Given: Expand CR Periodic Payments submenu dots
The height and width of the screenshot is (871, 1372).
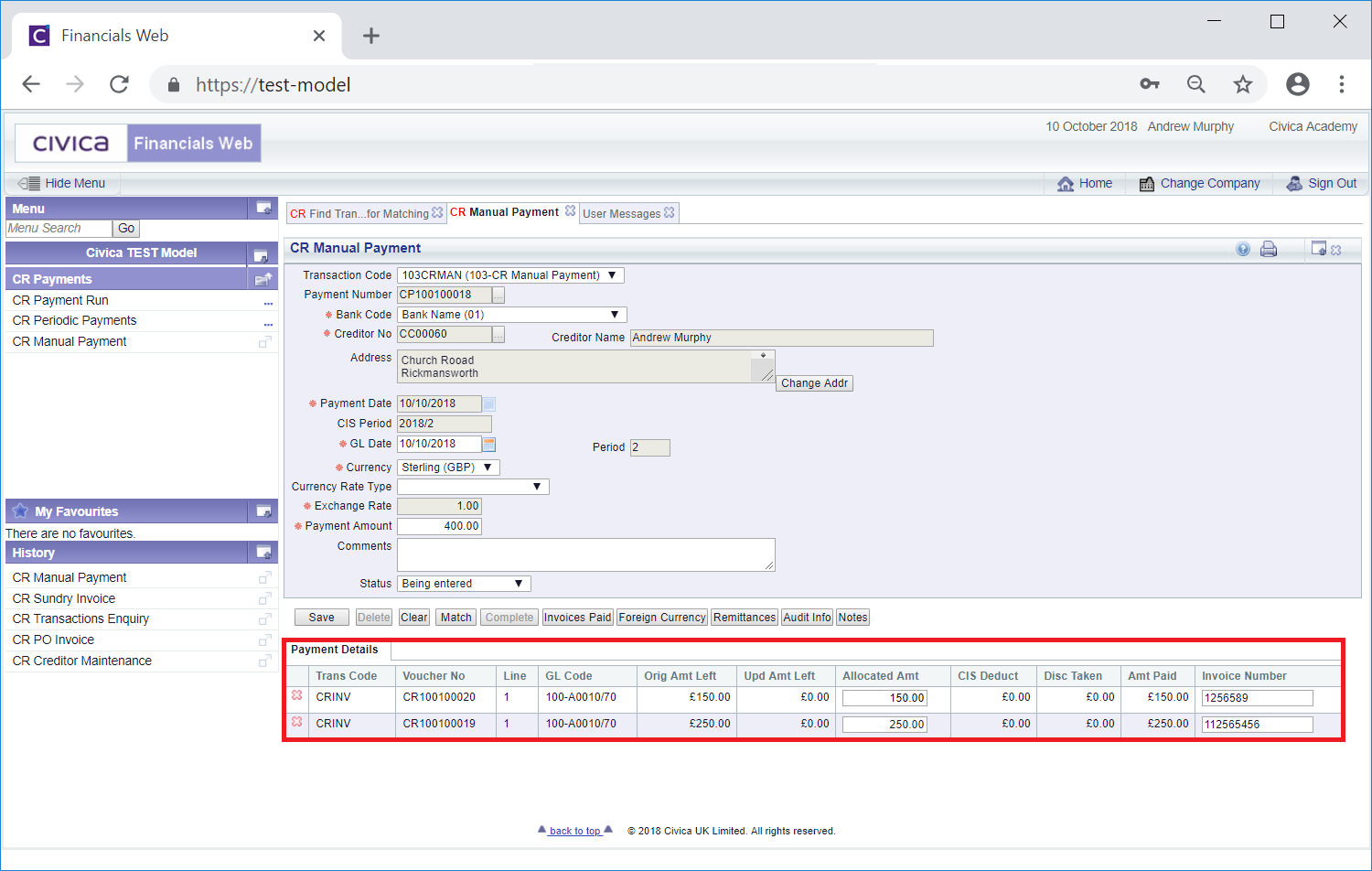Looking at the screenshot, I should [x=268, y=324].
